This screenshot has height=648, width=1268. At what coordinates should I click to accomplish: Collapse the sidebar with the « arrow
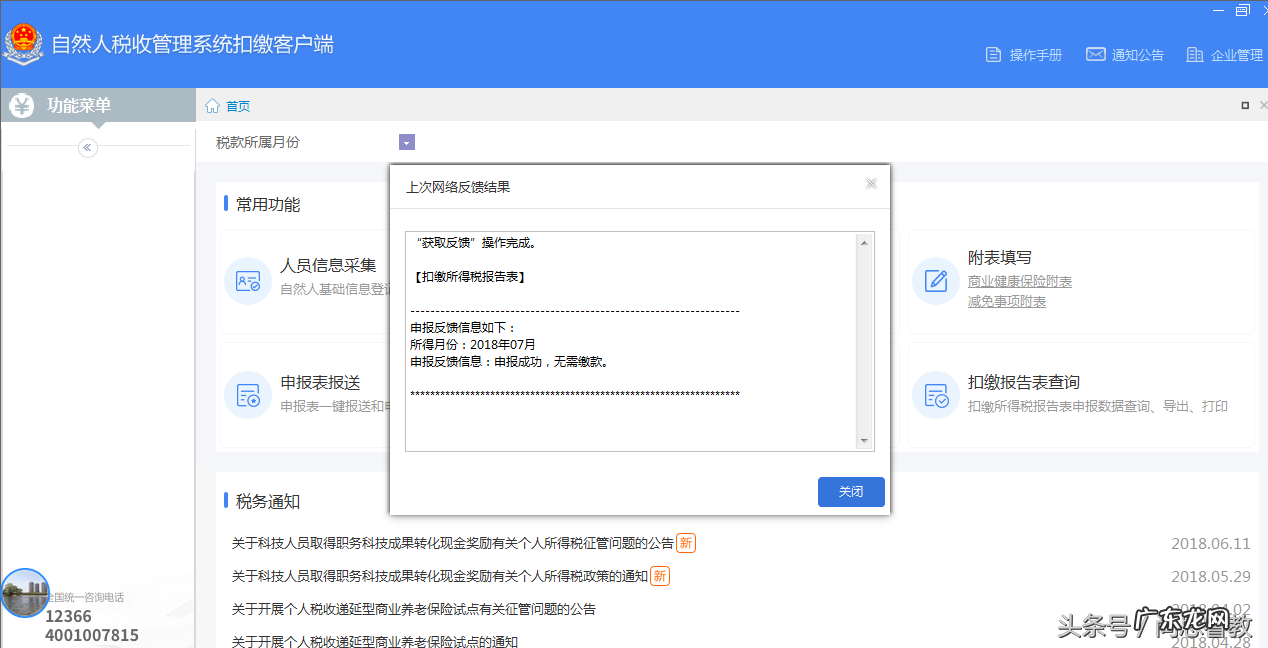click(x=87, y=147)
